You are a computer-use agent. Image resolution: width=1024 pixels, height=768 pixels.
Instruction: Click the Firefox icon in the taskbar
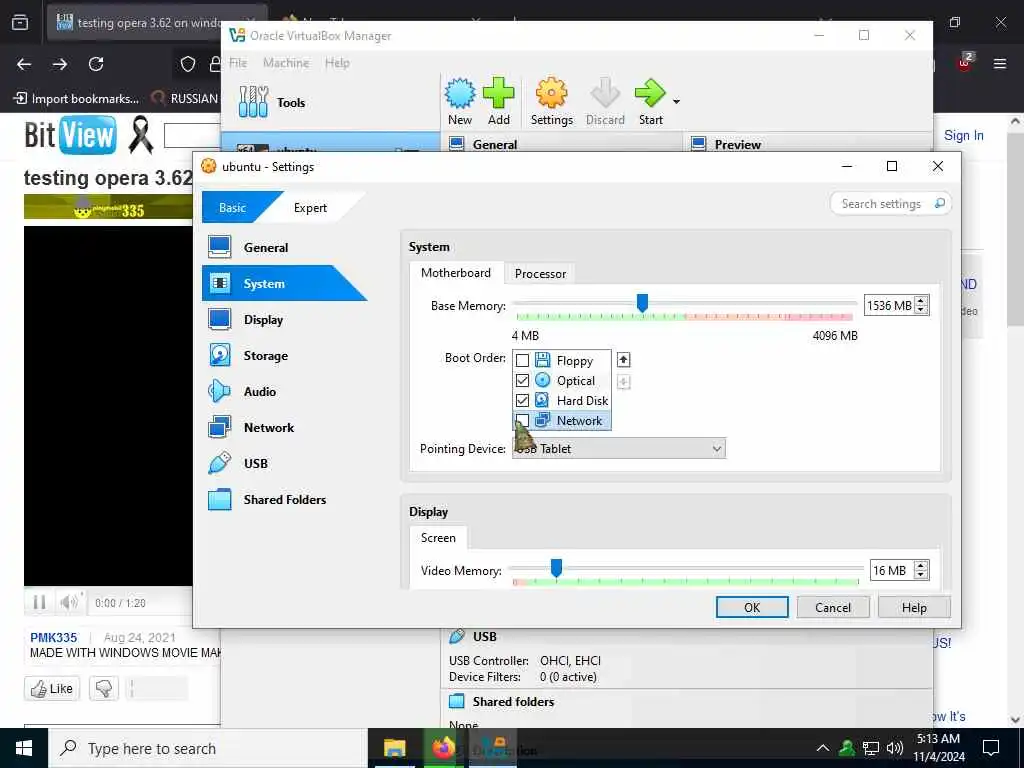(x=443, y=748)
